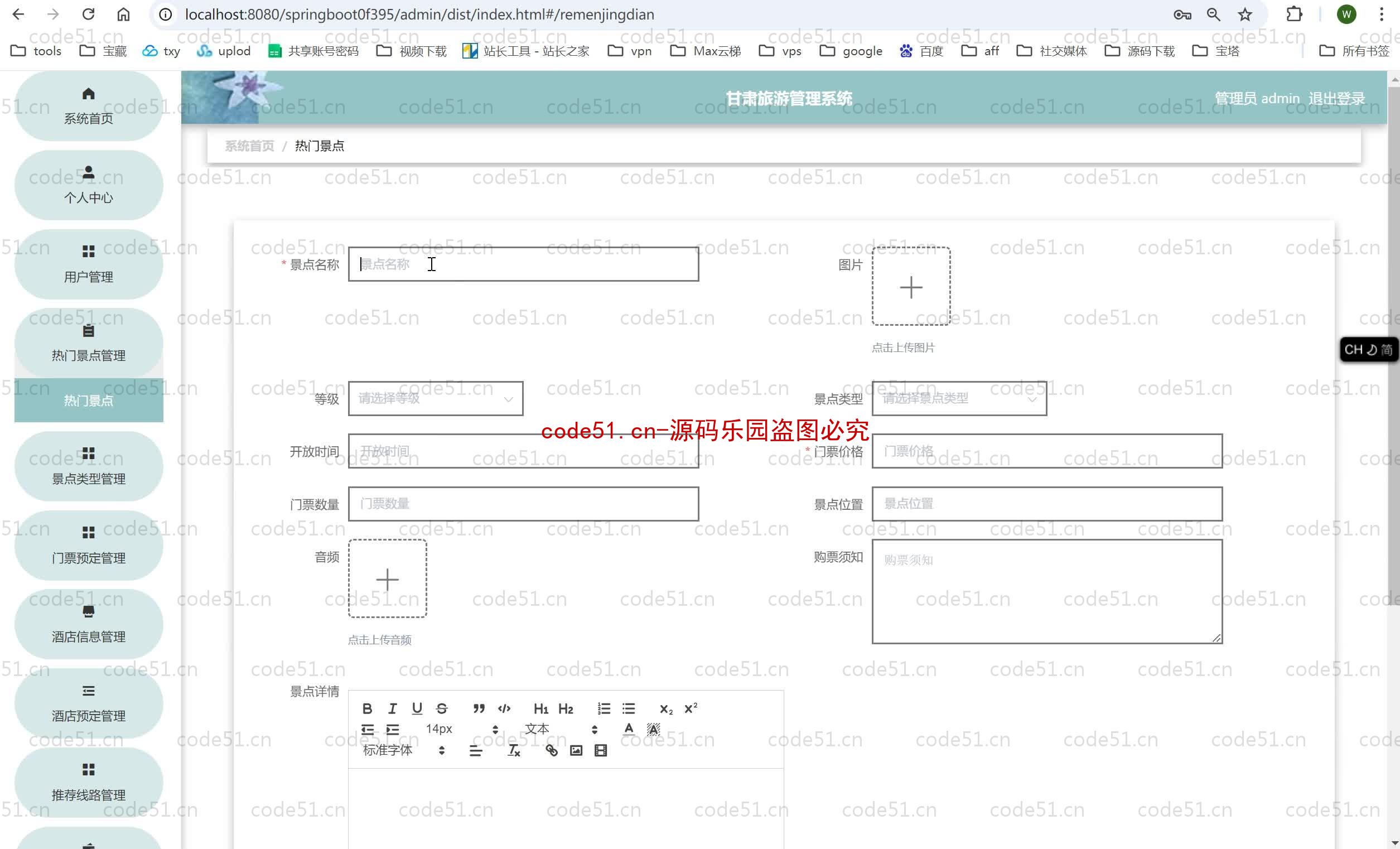Expand 门票预定管理 sidebar menu
Viewport: 1400px width, 849px height.
coord(89,546)
